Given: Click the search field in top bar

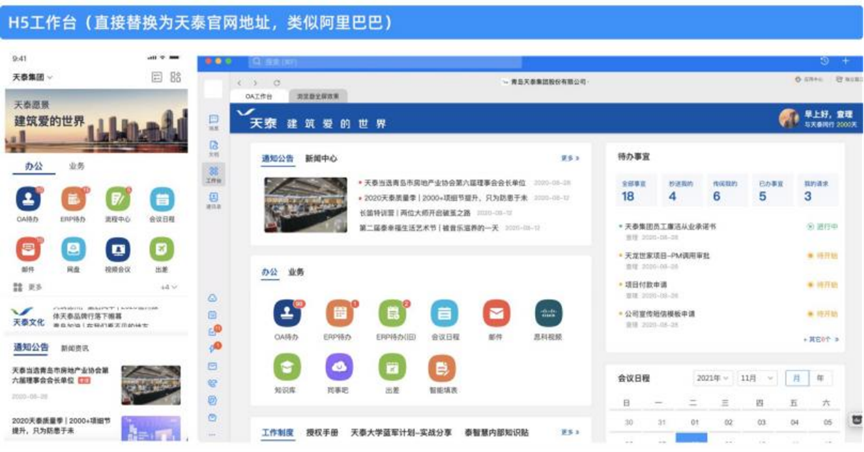Looking at the screenshot, I should click(385, 62).
